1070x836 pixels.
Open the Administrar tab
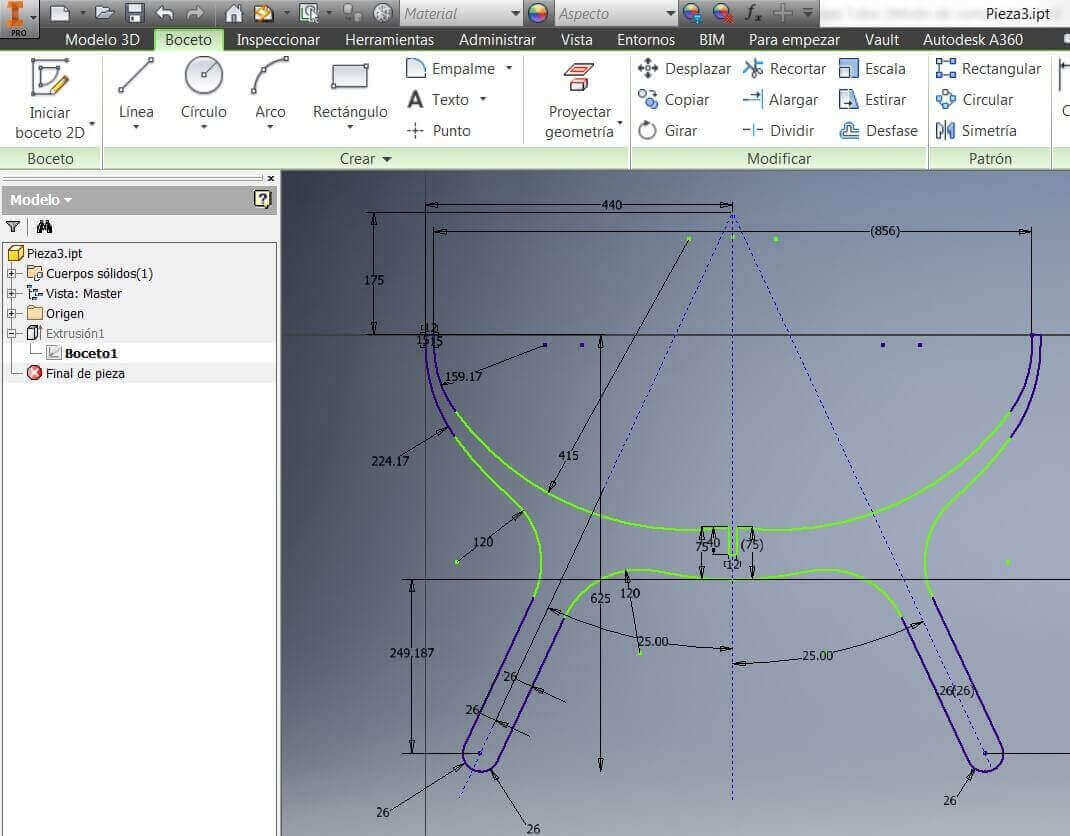pos(497,40)
